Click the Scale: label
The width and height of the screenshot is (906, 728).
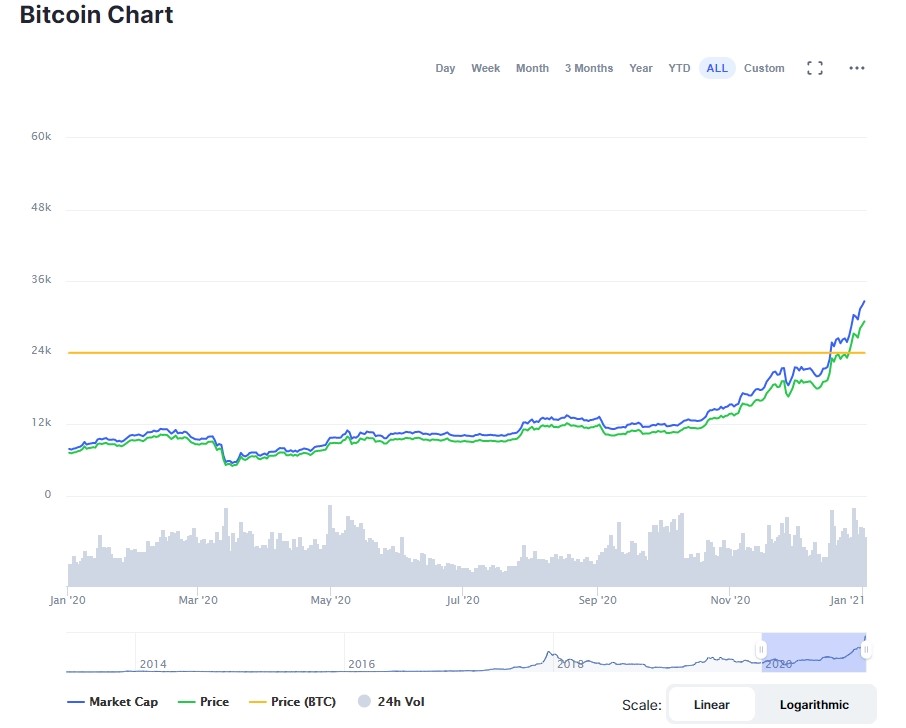pyautogui.click(x=642, y=705)
